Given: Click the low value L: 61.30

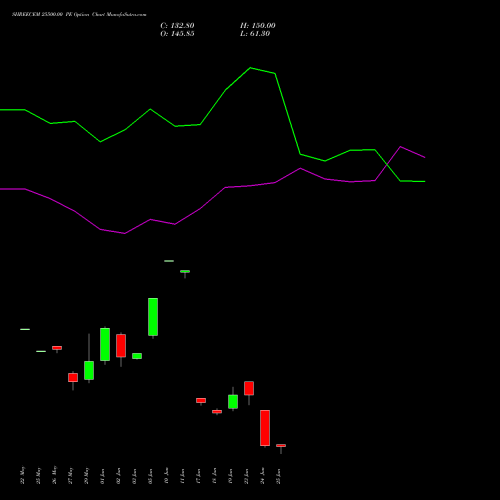Looking at the screenshot, I should (255, 34).
